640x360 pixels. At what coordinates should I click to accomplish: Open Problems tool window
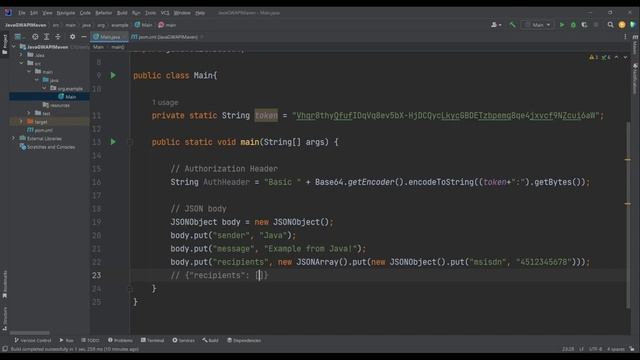pos(120,340)
